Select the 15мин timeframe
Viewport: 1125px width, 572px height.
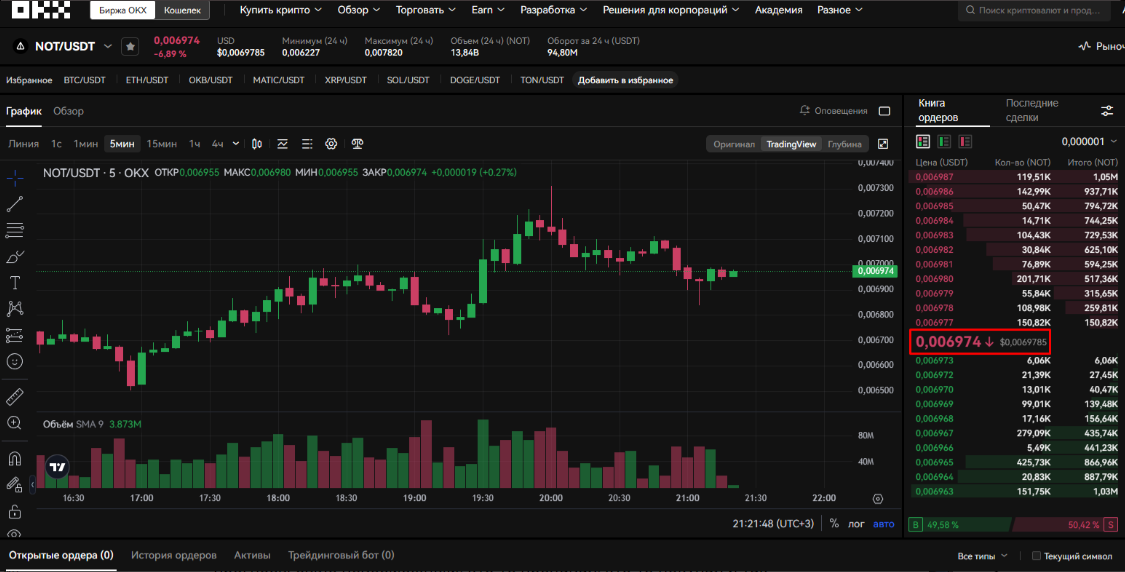pos(161,144)
